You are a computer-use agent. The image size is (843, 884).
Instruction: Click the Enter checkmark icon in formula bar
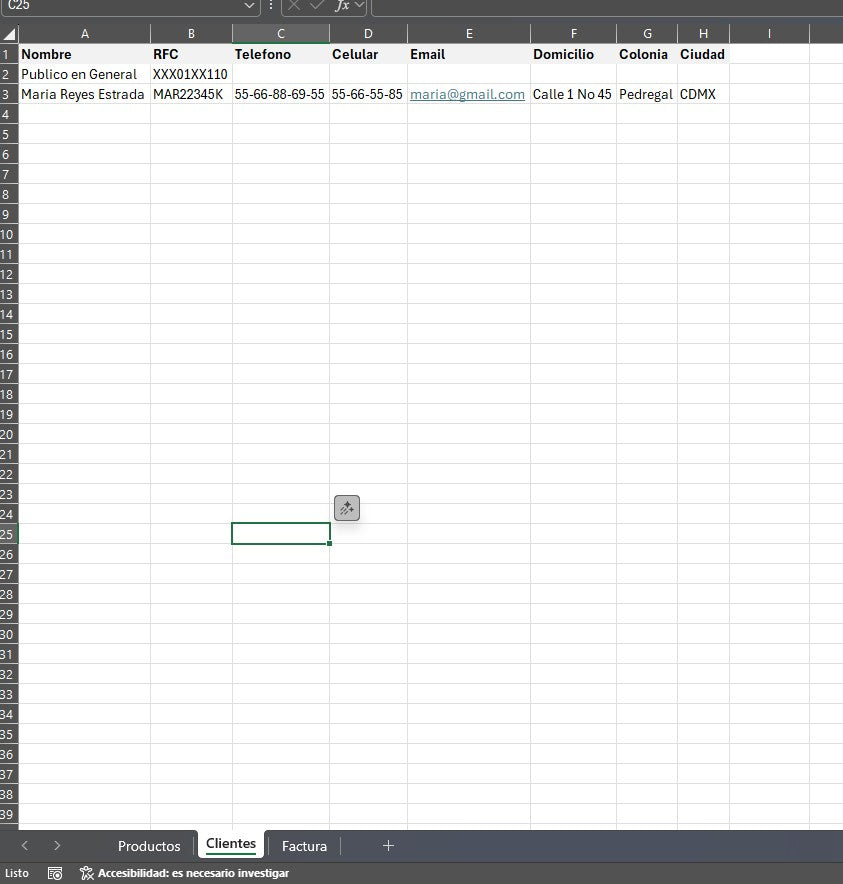point(318,7)
